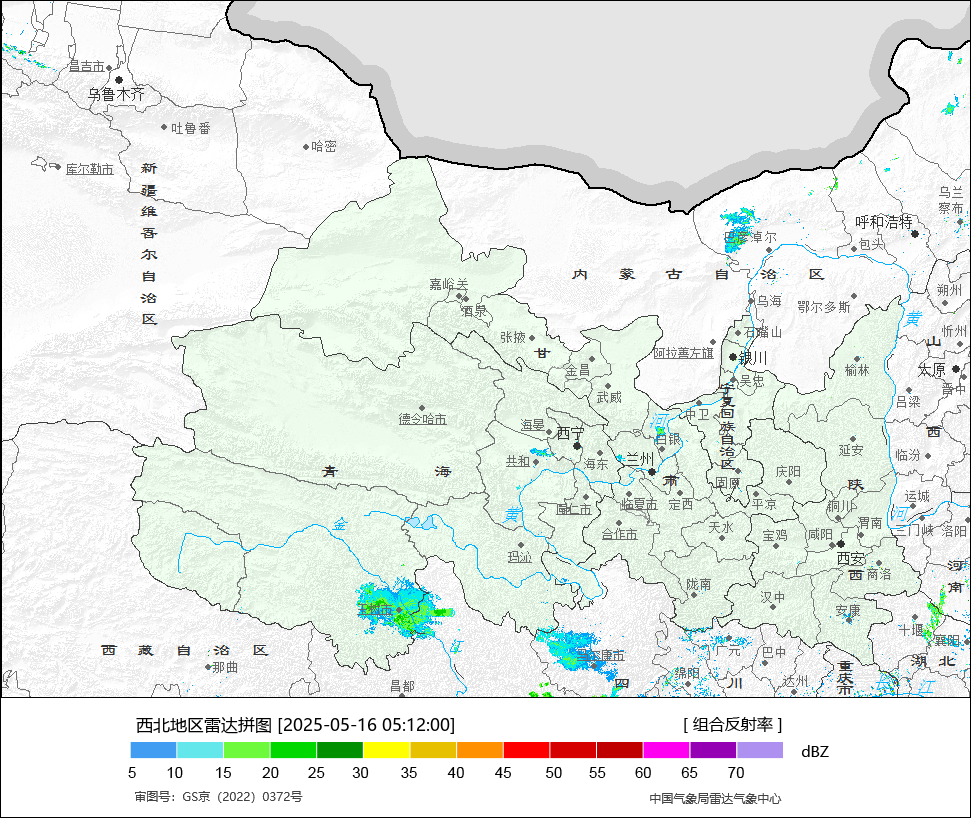Screen dimensions: 971x818
Task: Click the purple 65 dBZ legend swatch
Action: click(713, 750)
